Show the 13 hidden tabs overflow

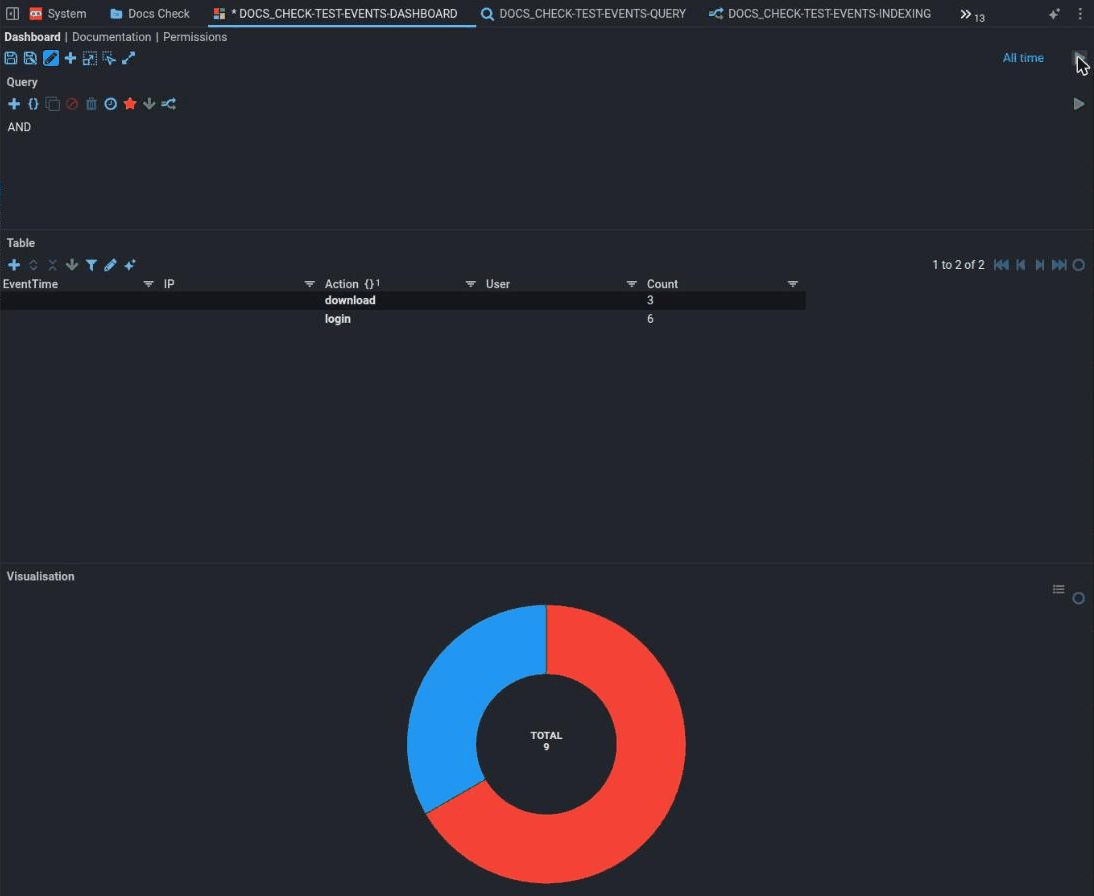[972, 15]
